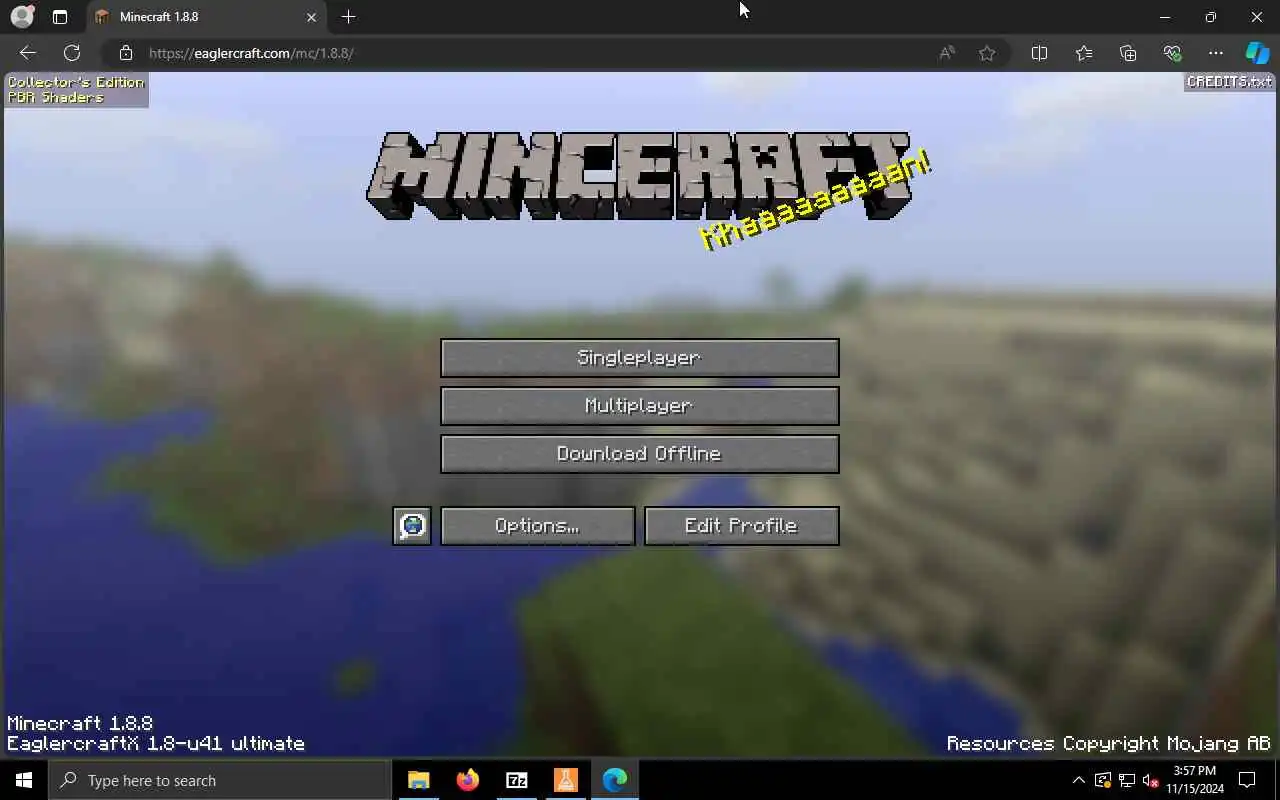
Task: Click the address bar URL field
Action: (530, 53)
